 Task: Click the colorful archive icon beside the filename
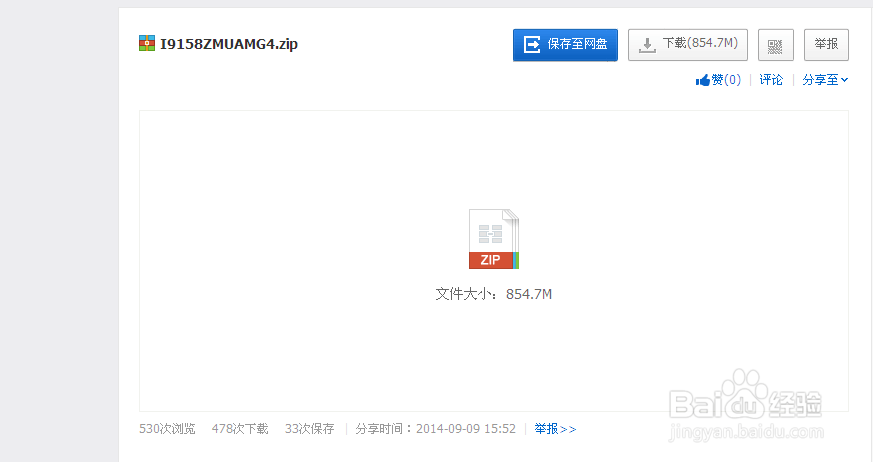pos(147,43)
